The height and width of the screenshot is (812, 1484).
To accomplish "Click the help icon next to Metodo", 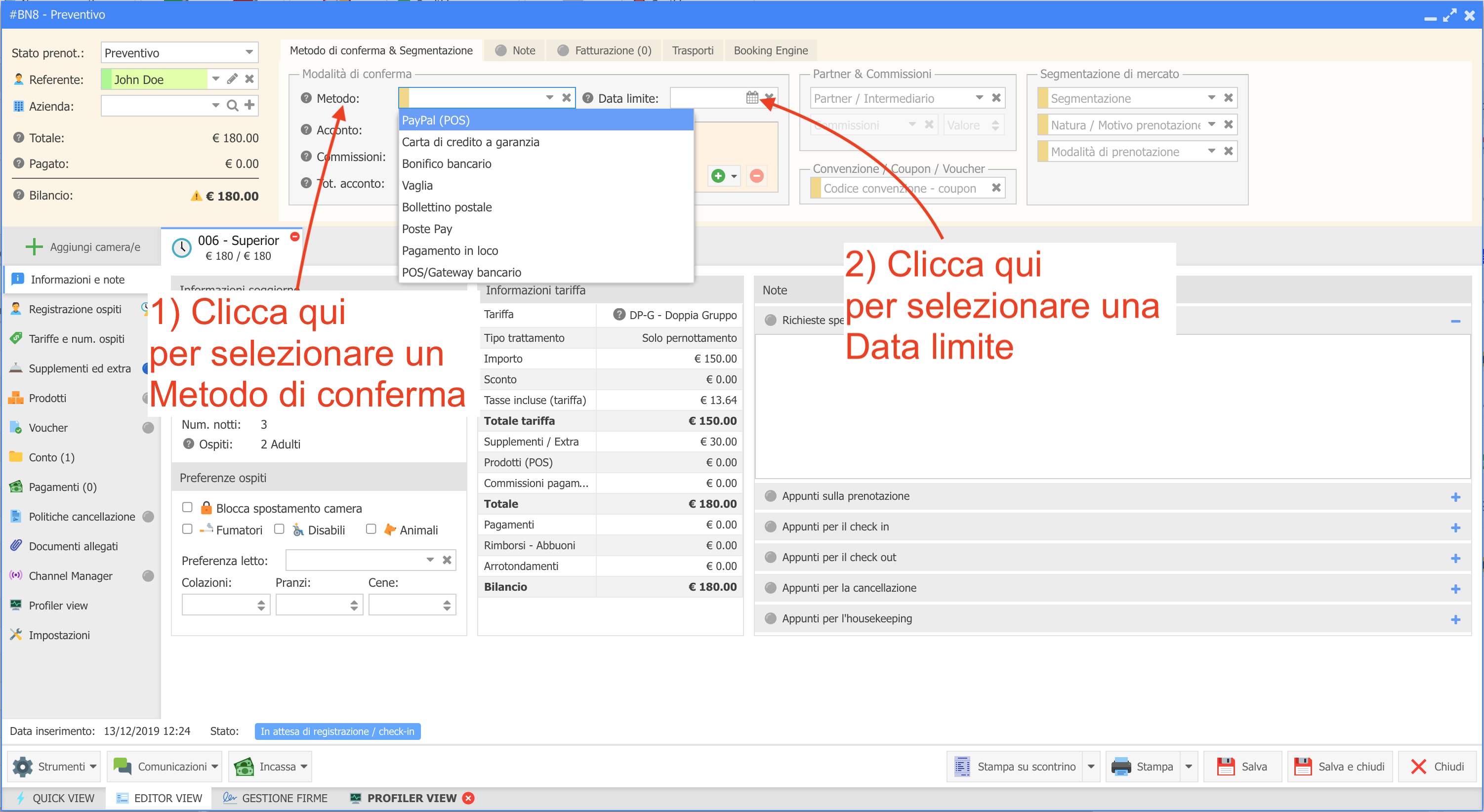I will point(306,98).
